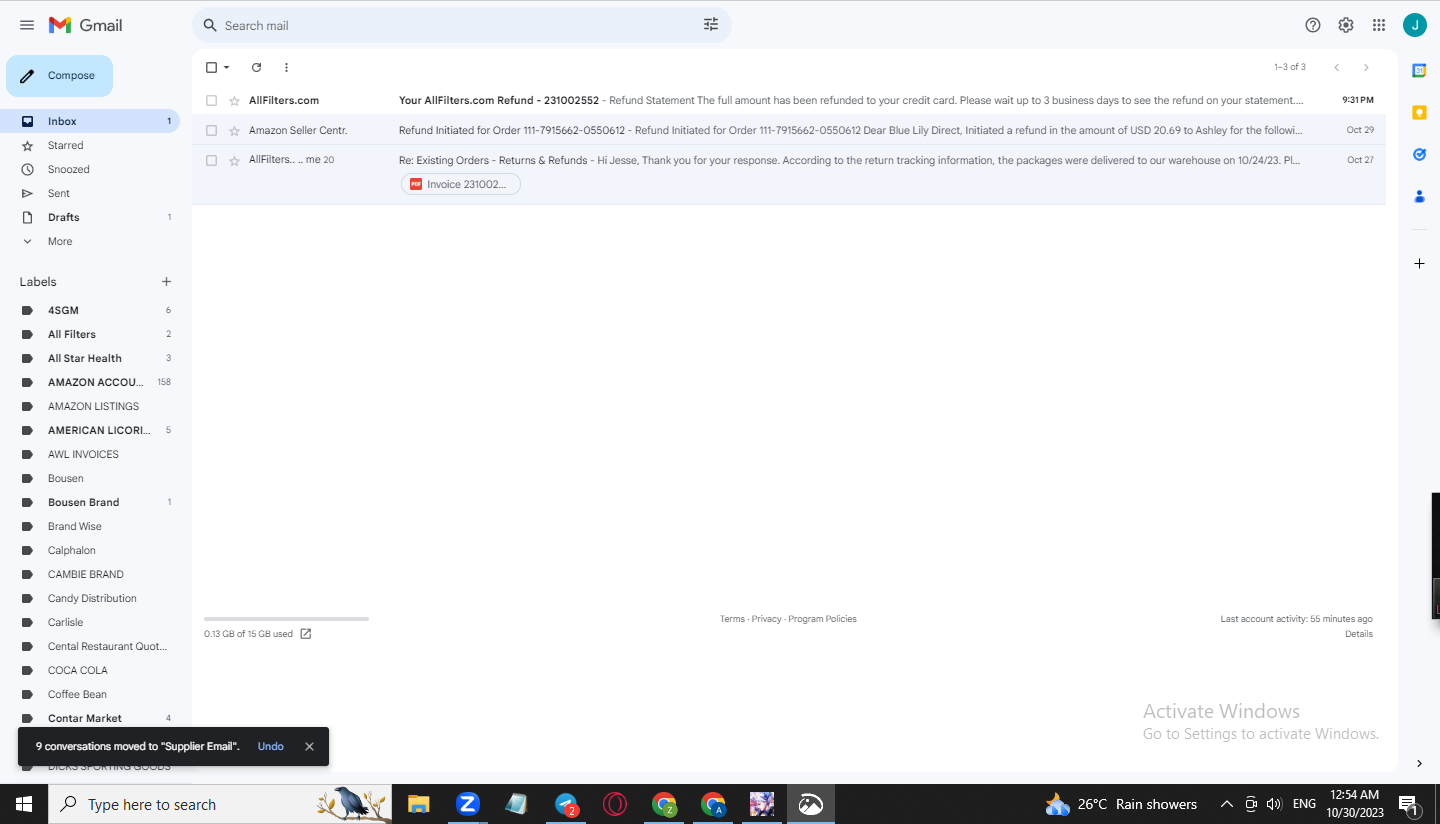Create new label plus icon
This screenshot has height=824, width=1440.
pyautogui.click(x=167, y=282)
